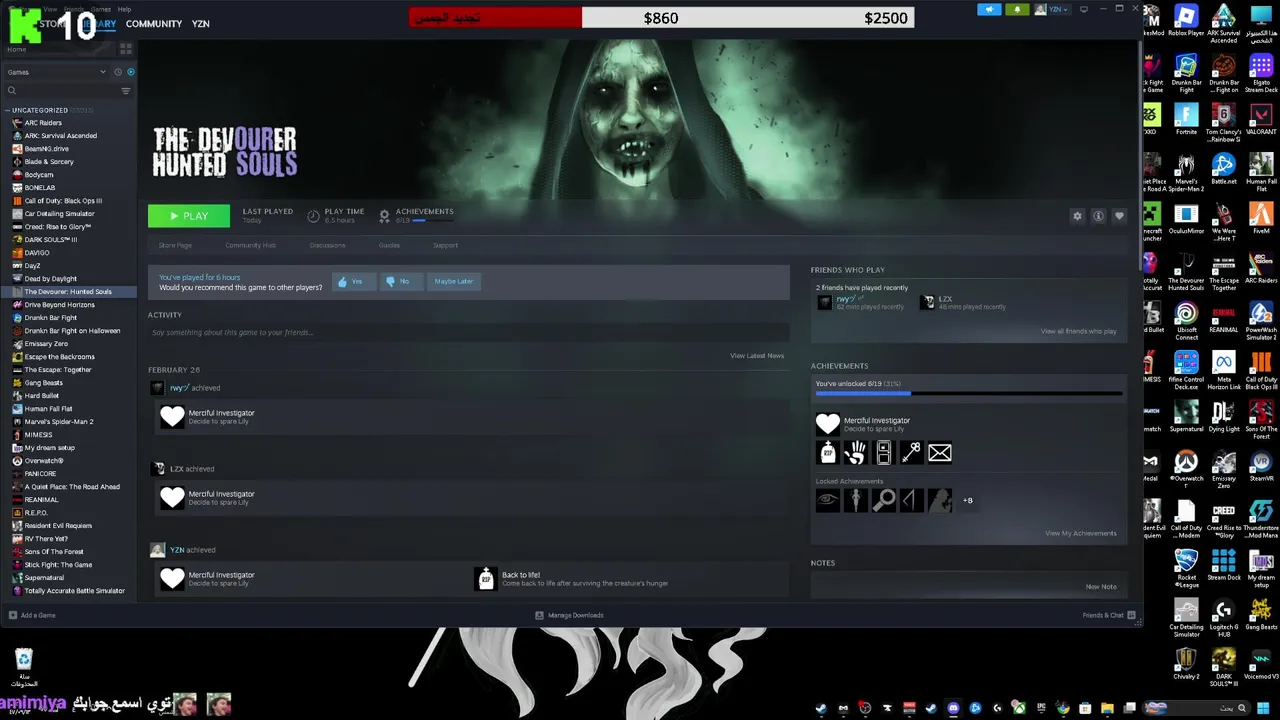Click the Back to life! RIP achievement icon
1280x720 pixels.
pyautogui.click(x=485, y=579)
